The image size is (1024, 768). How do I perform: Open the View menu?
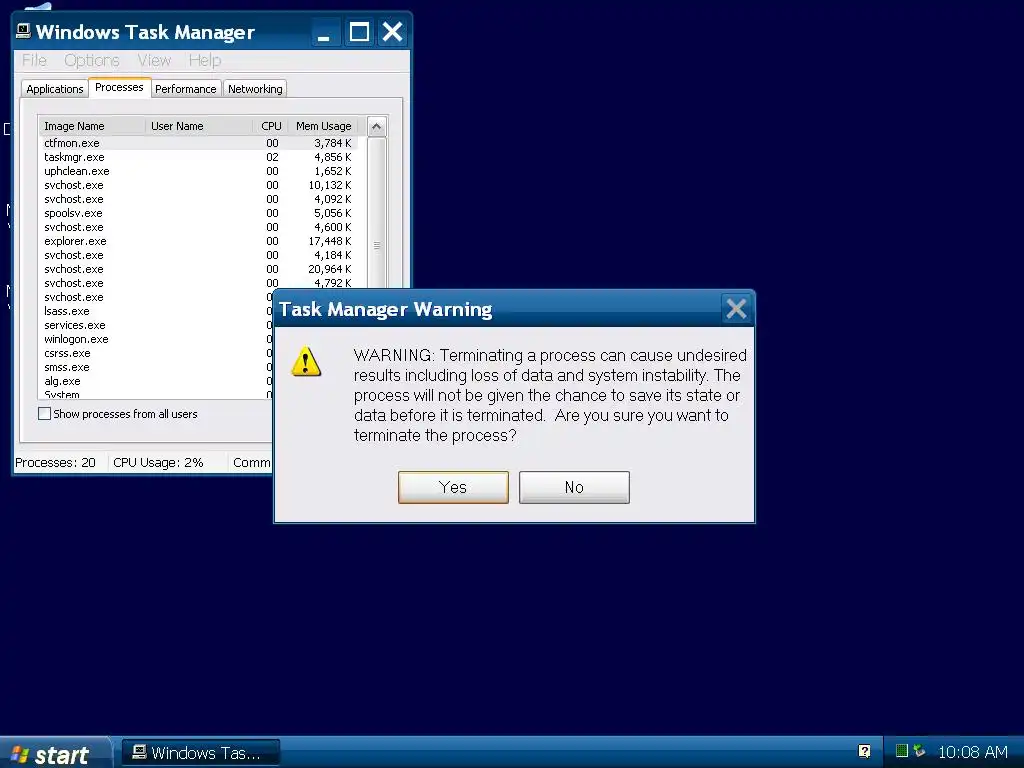pos(154,60)
